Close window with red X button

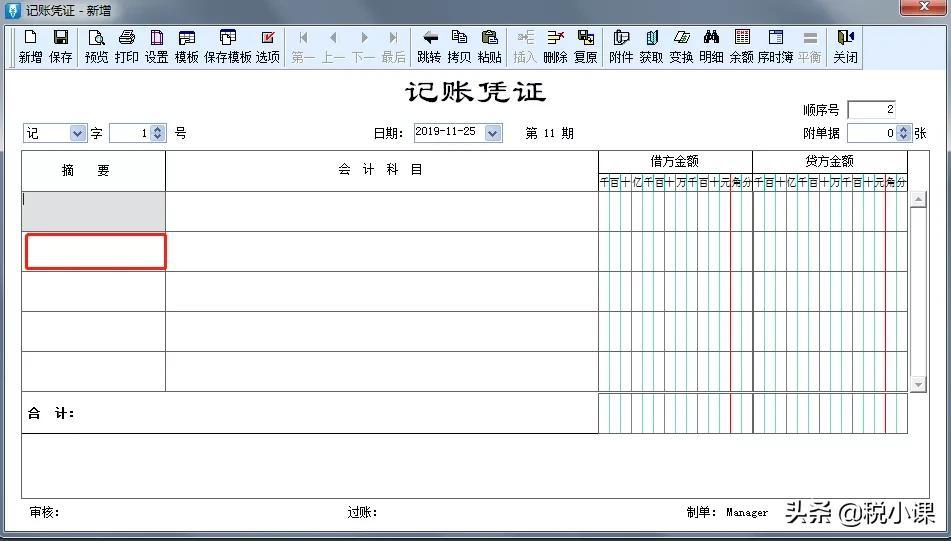point(924,7)
